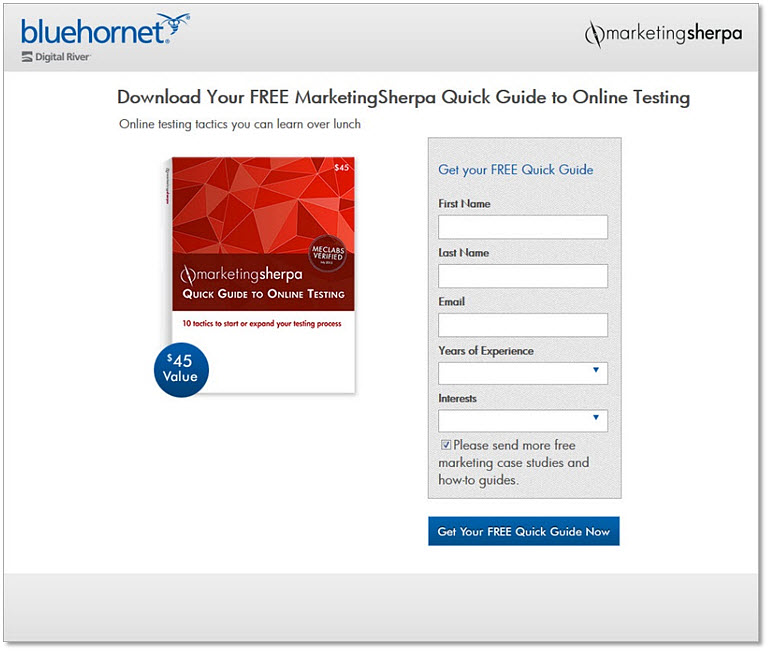The width and height of the screenshot is (768, 651).
Task: Click the Quick Guide book cover image
Action: click(260, 274)
